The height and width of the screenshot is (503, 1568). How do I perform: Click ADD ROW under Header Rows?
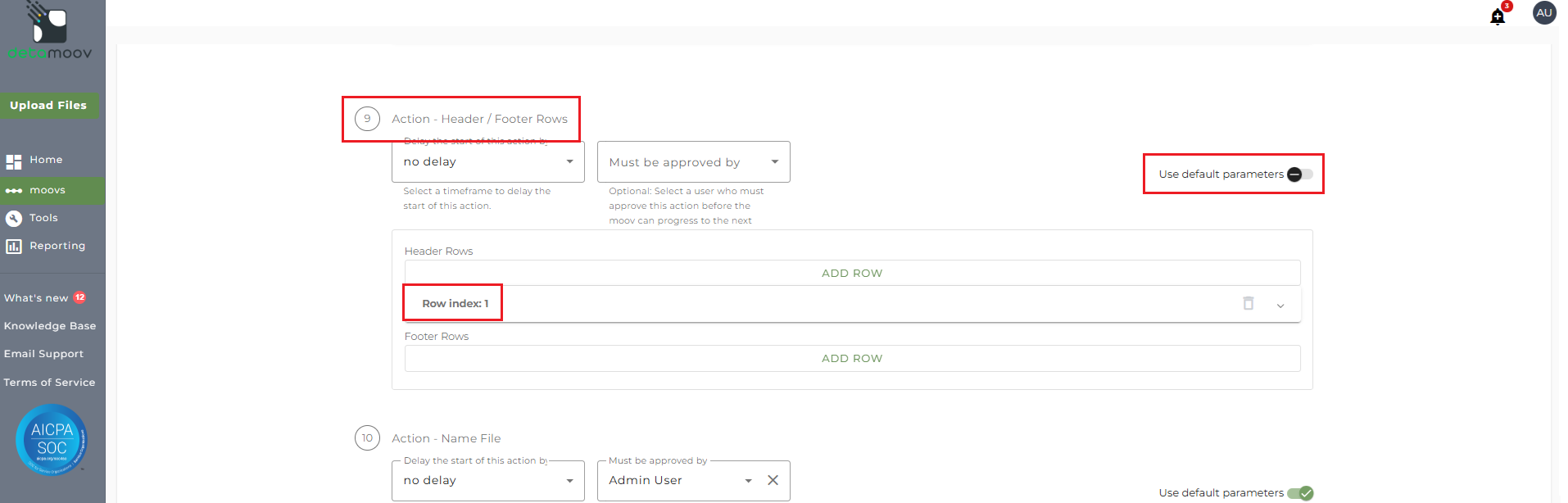click(x=852, y=273)
